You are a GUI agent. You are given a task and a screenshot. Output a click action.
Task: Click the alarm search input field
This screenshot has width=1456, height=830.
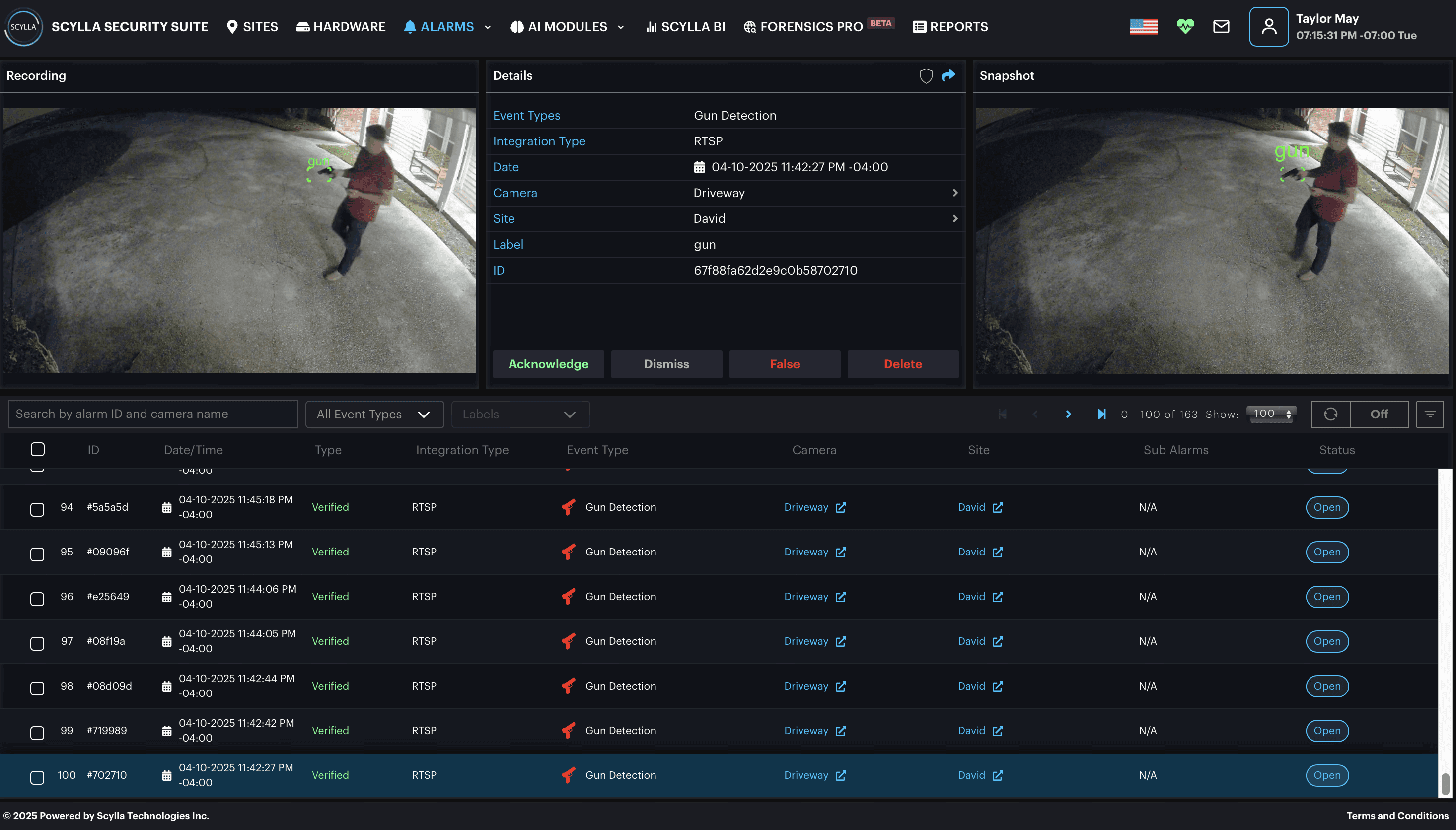coord(153,415)
